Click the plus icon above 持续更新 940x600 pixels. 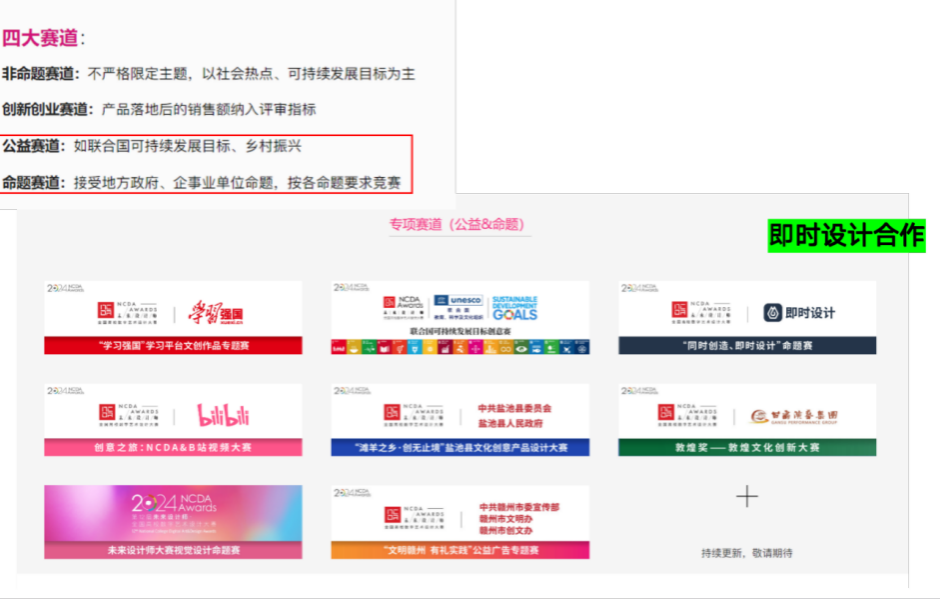coord(747,497)
